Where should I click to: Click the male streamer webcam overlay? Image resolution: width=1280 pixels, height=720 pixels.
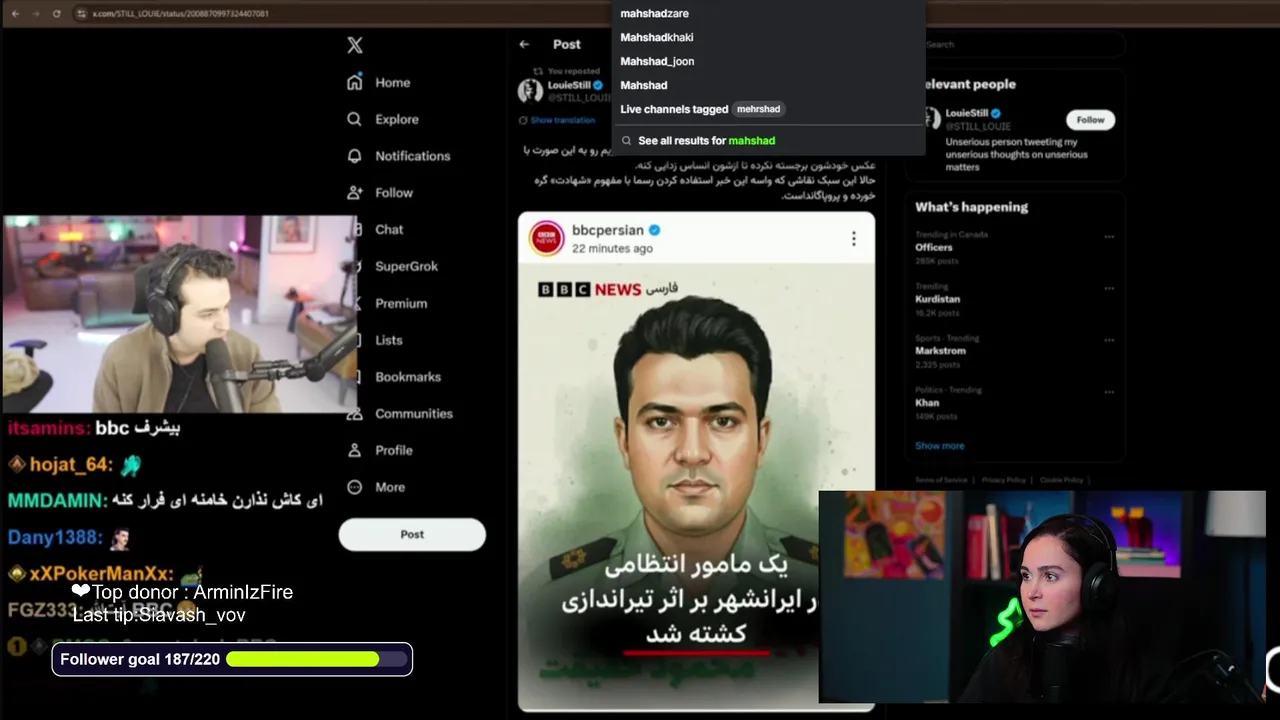[180, 314]
